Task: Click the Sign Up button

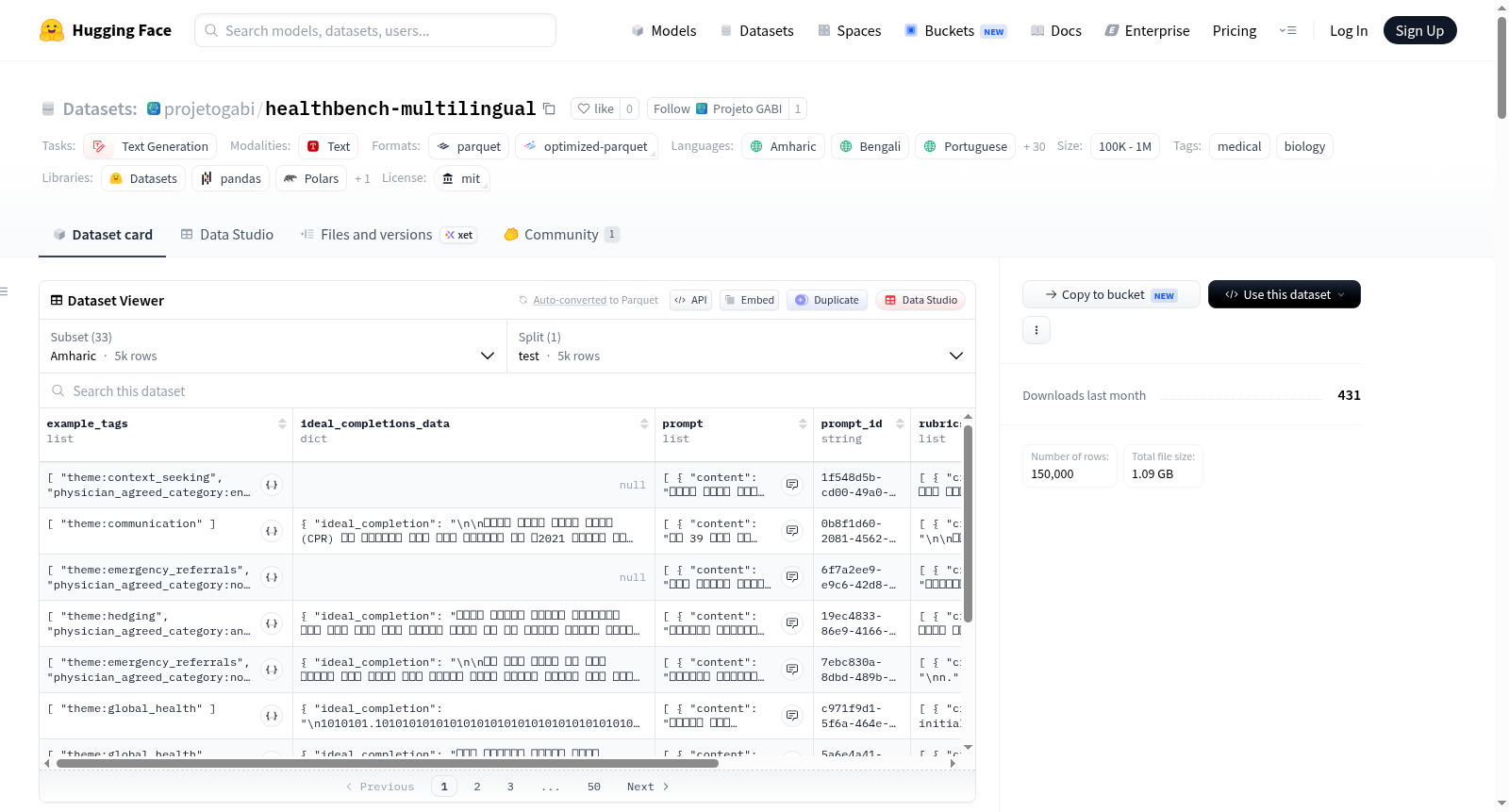Action: (1419, 30)
